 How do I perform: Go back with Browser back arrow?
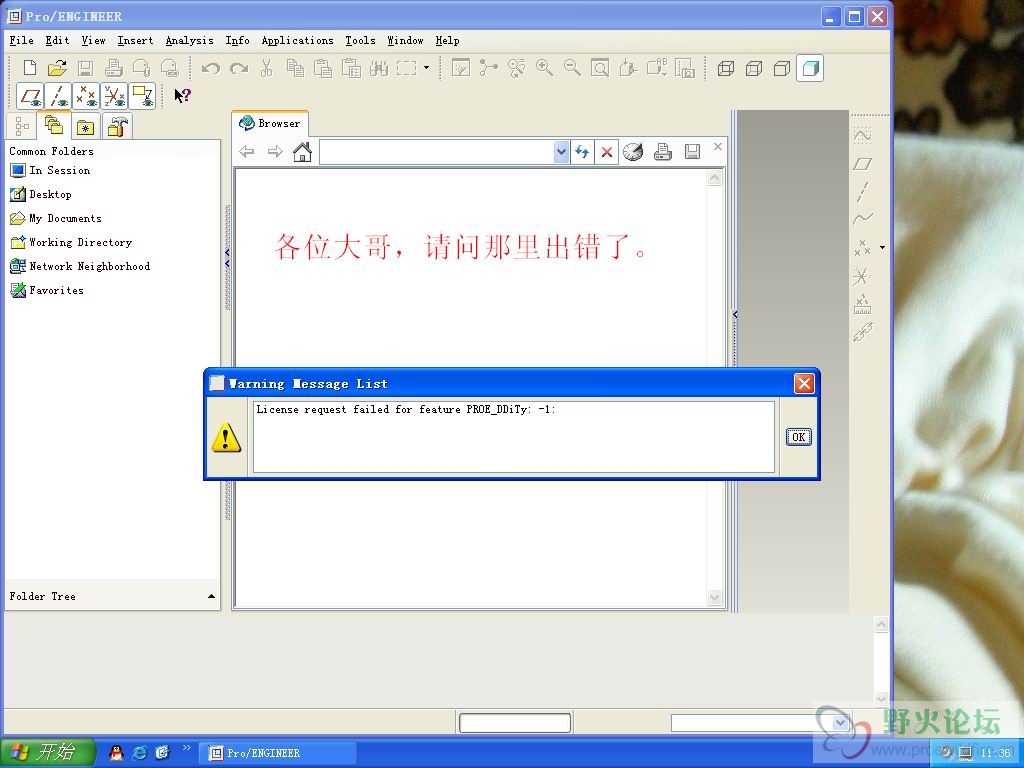pos(247,152)
